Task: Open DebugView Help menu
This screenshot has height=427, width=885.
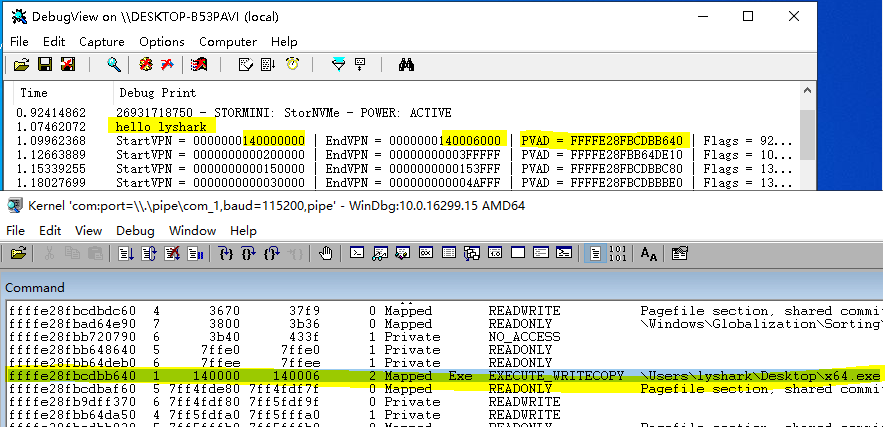Action: pyautogui.click(x=284, y=42)
